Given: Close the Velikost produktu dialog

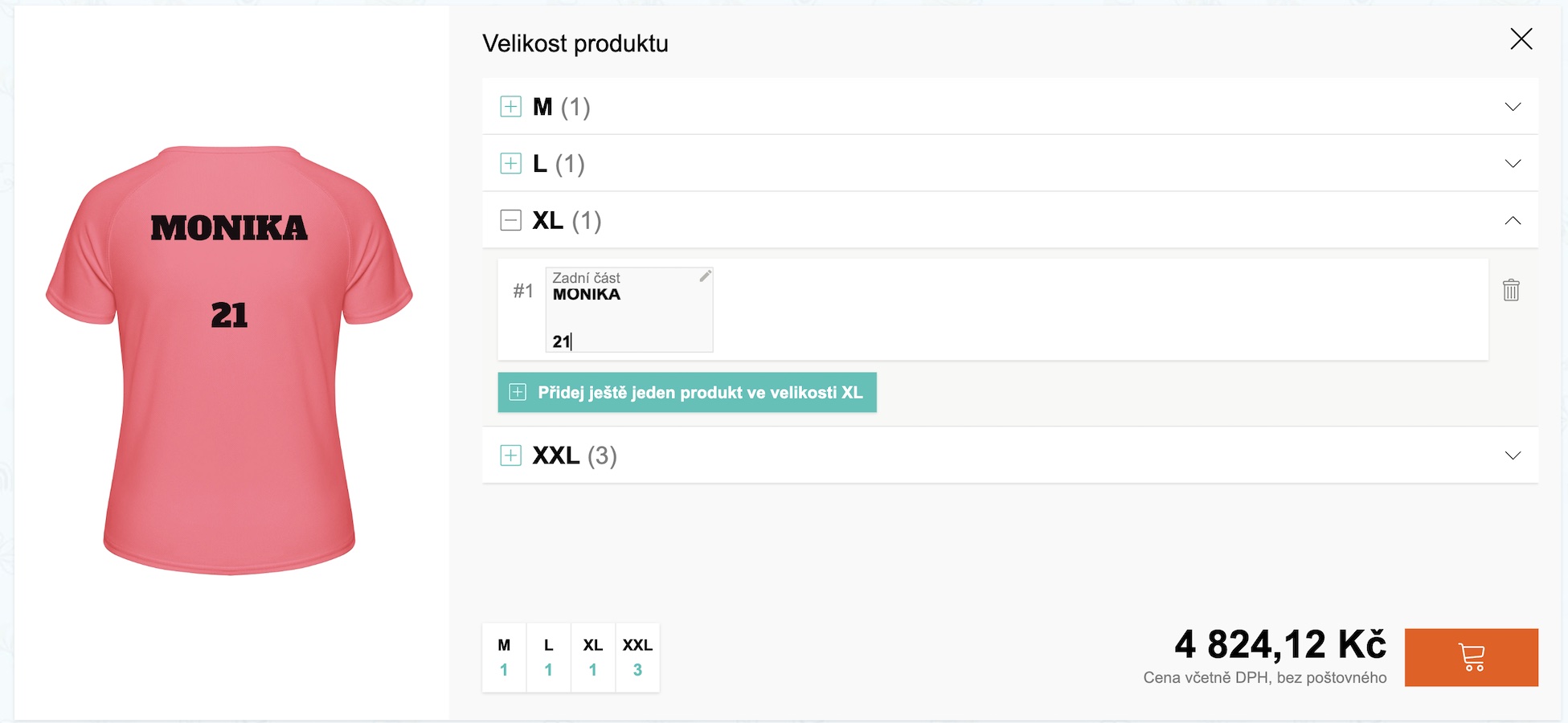Looking at the screenshot, I should [x=1521, y=39].
